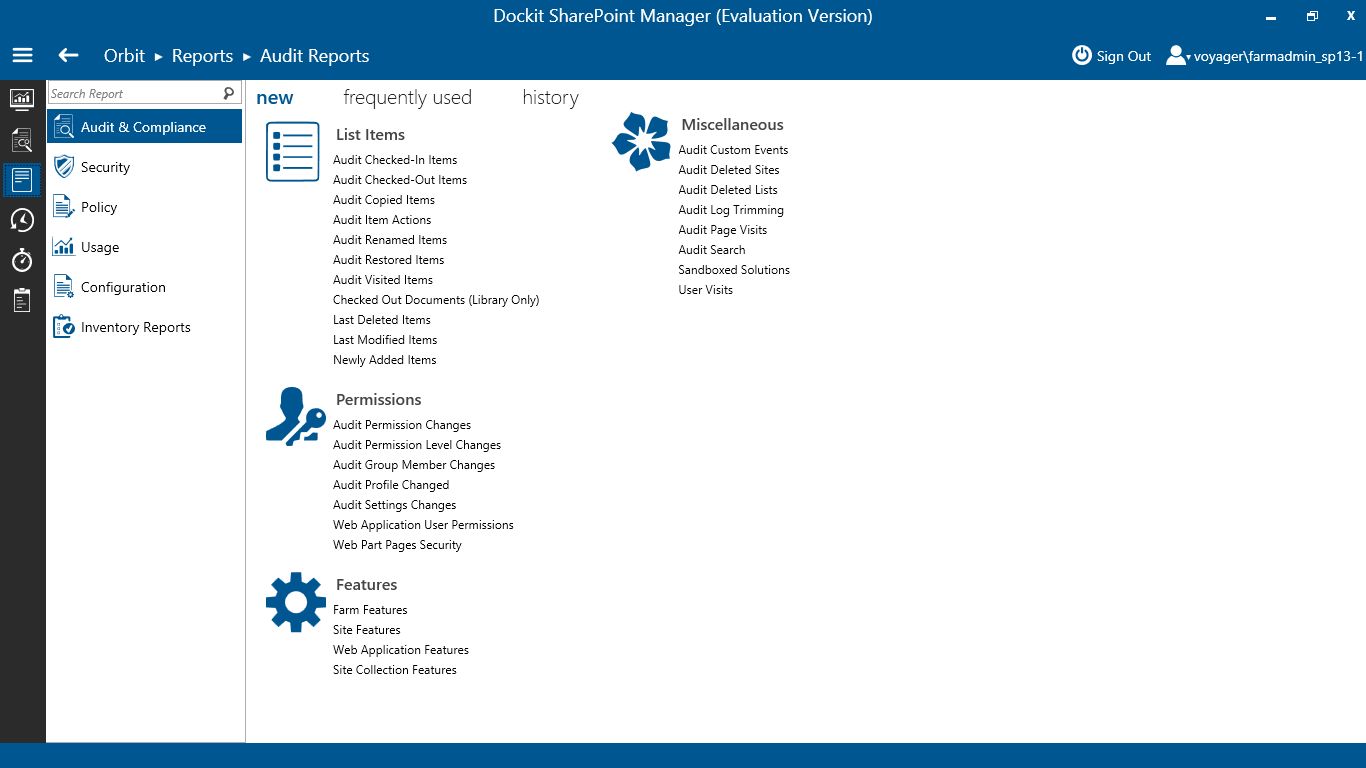Open Web Application User Permissions report
Image resolution: width=1366 pixels, height=768 pixels.
(423, 525)
